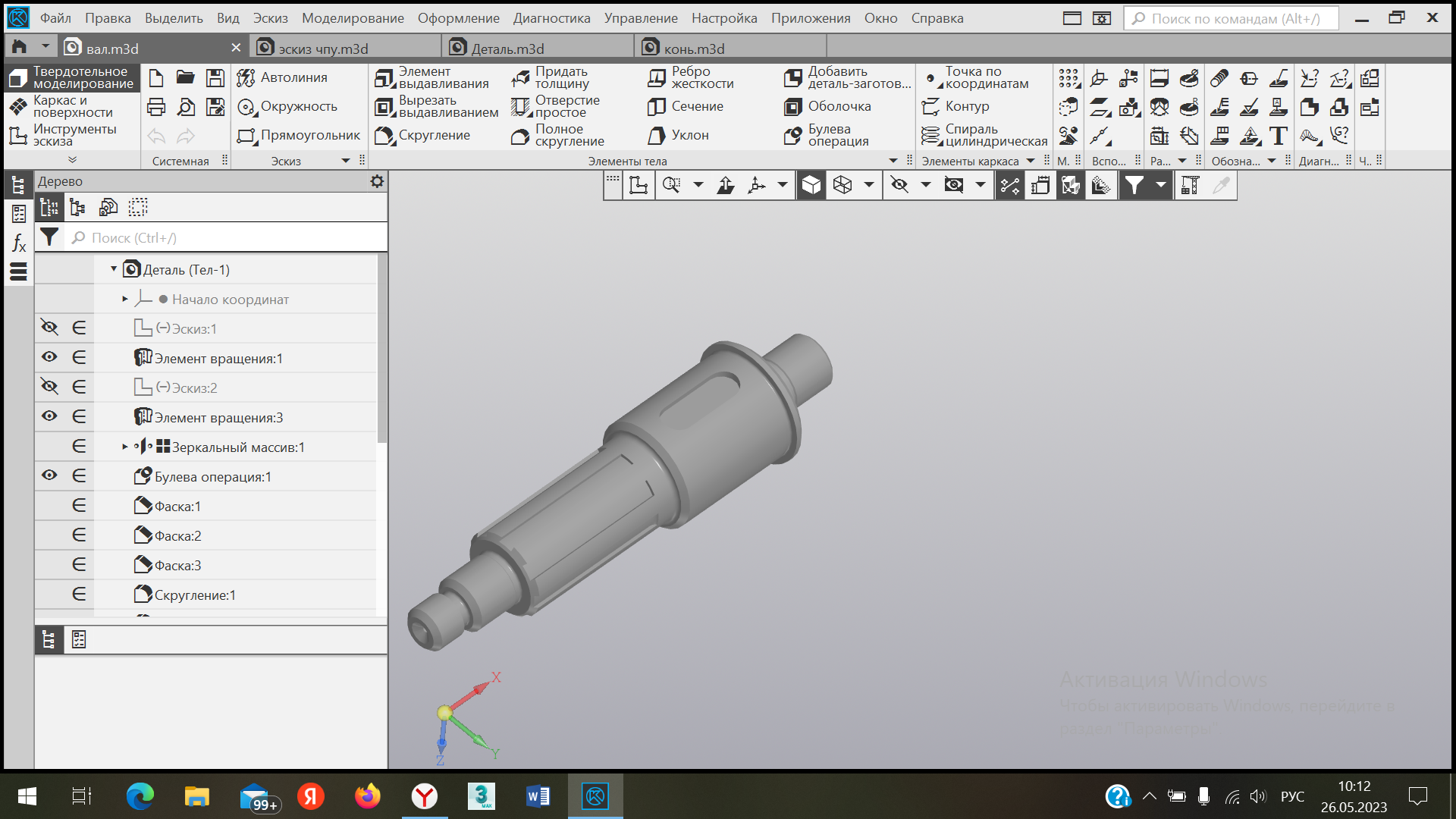Collapse the Деталь (Тел-1) root node
The width and height of the screenshot is (1456, 819).
click(x=114, y=268)
